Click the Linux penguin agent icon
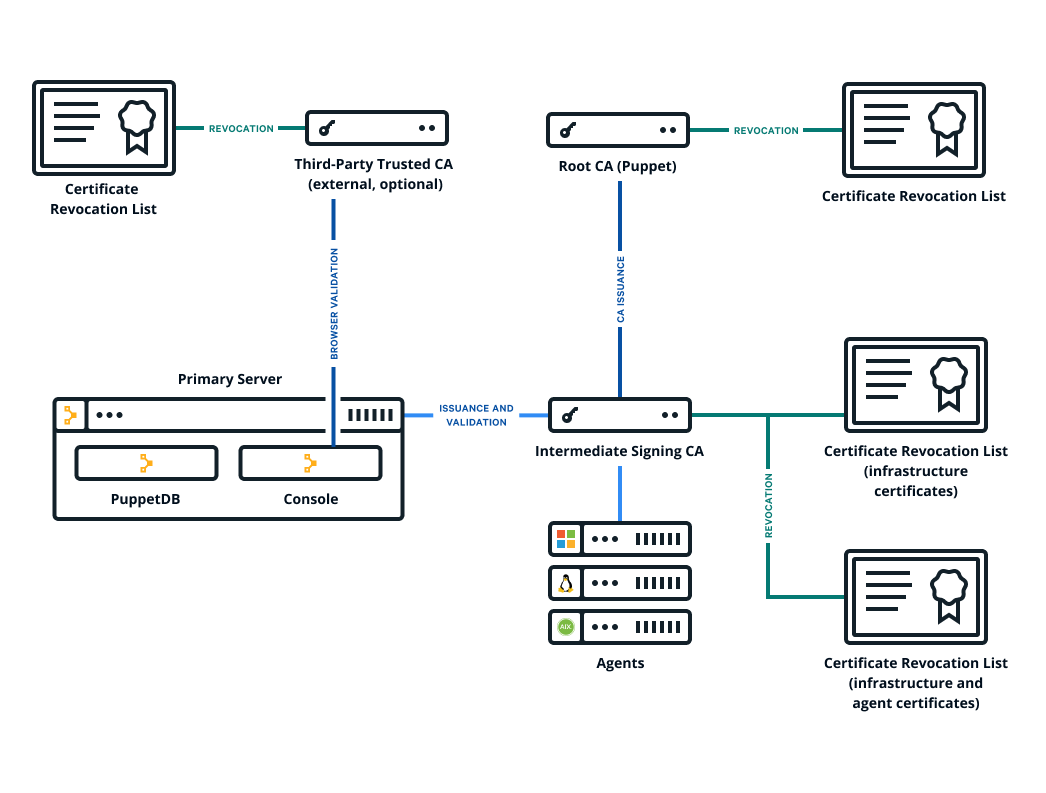The width and height of the screenshot is (1046, 793). (566, 583)
